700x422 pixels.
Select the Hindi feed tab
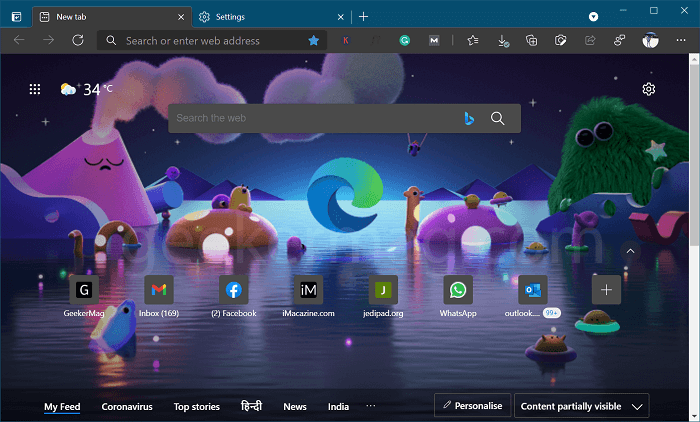tap(251, 406)
